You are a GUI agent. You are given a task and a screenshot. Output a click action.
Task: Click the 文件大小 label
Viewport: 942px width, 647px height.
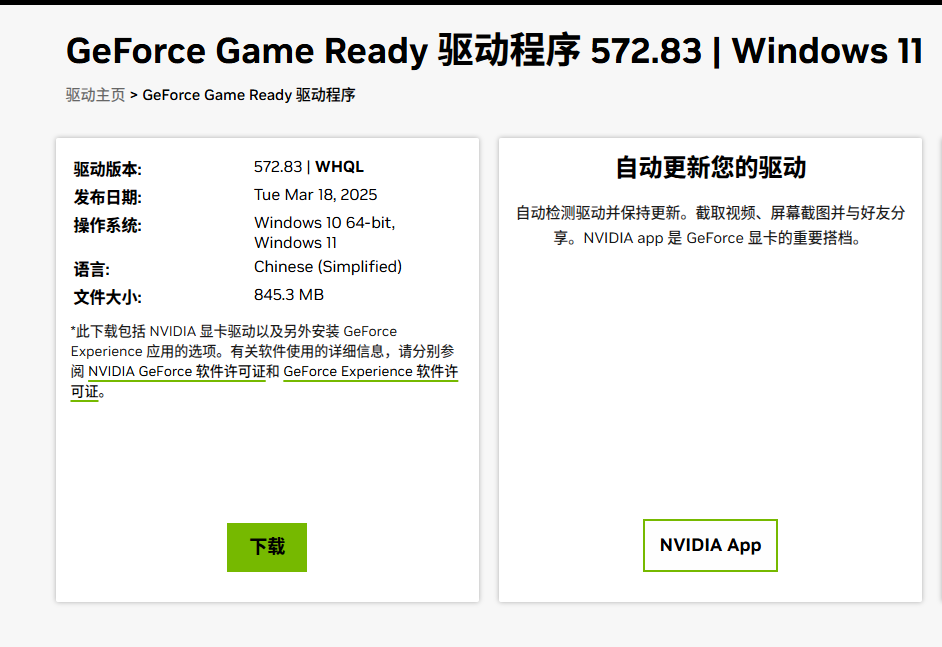click(x=108, y=297)
